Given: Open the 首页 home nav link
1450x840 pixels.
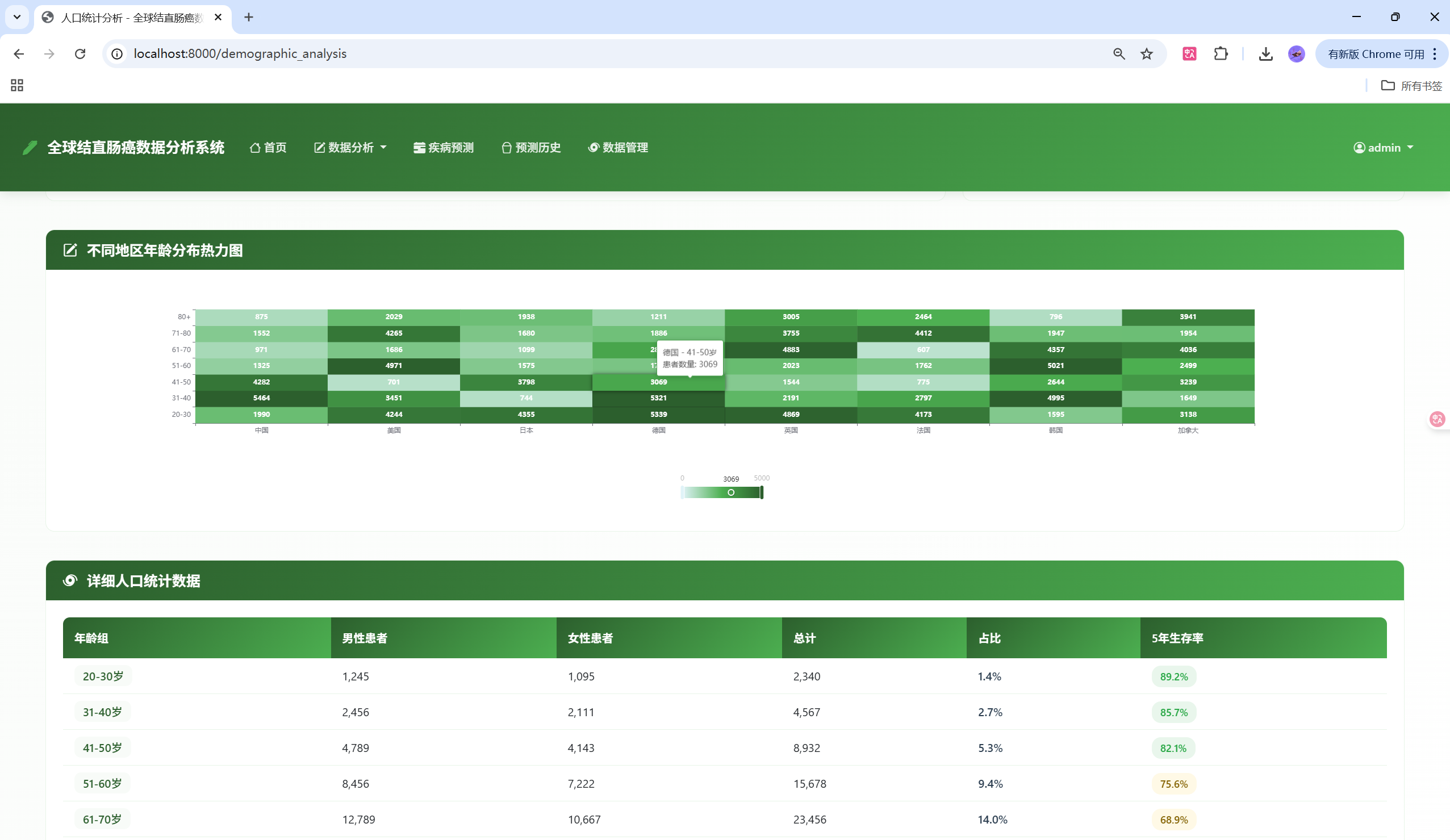Looking at the screenshot, I should click(x=268, y=148).
